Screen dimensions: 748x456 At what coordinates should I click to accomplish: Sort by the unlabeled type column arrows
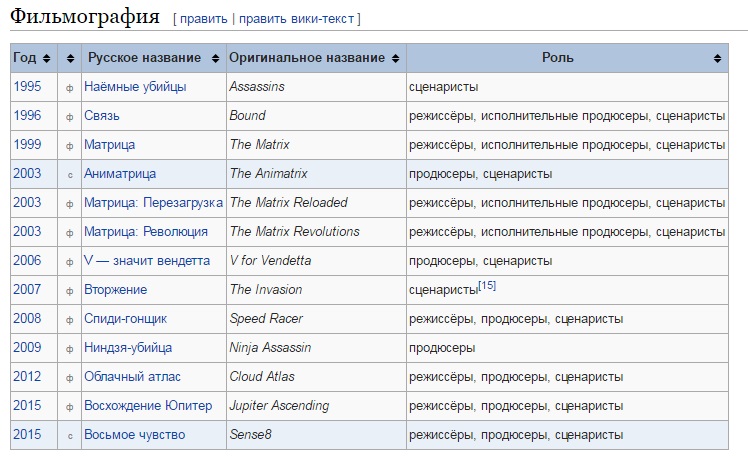[70, 58]
